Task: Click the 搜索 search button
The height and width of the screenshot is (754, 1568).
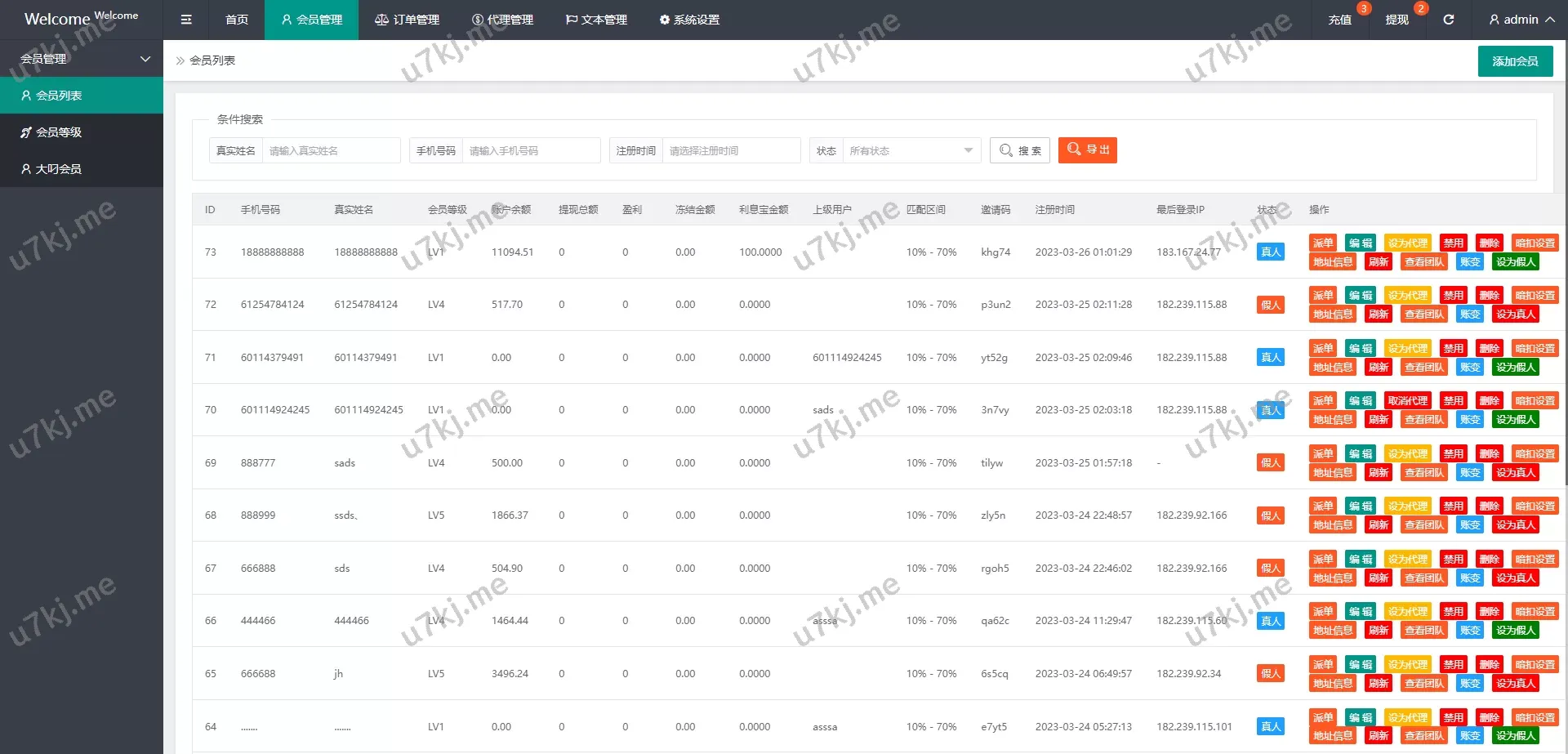Action: pos(1020,151)
